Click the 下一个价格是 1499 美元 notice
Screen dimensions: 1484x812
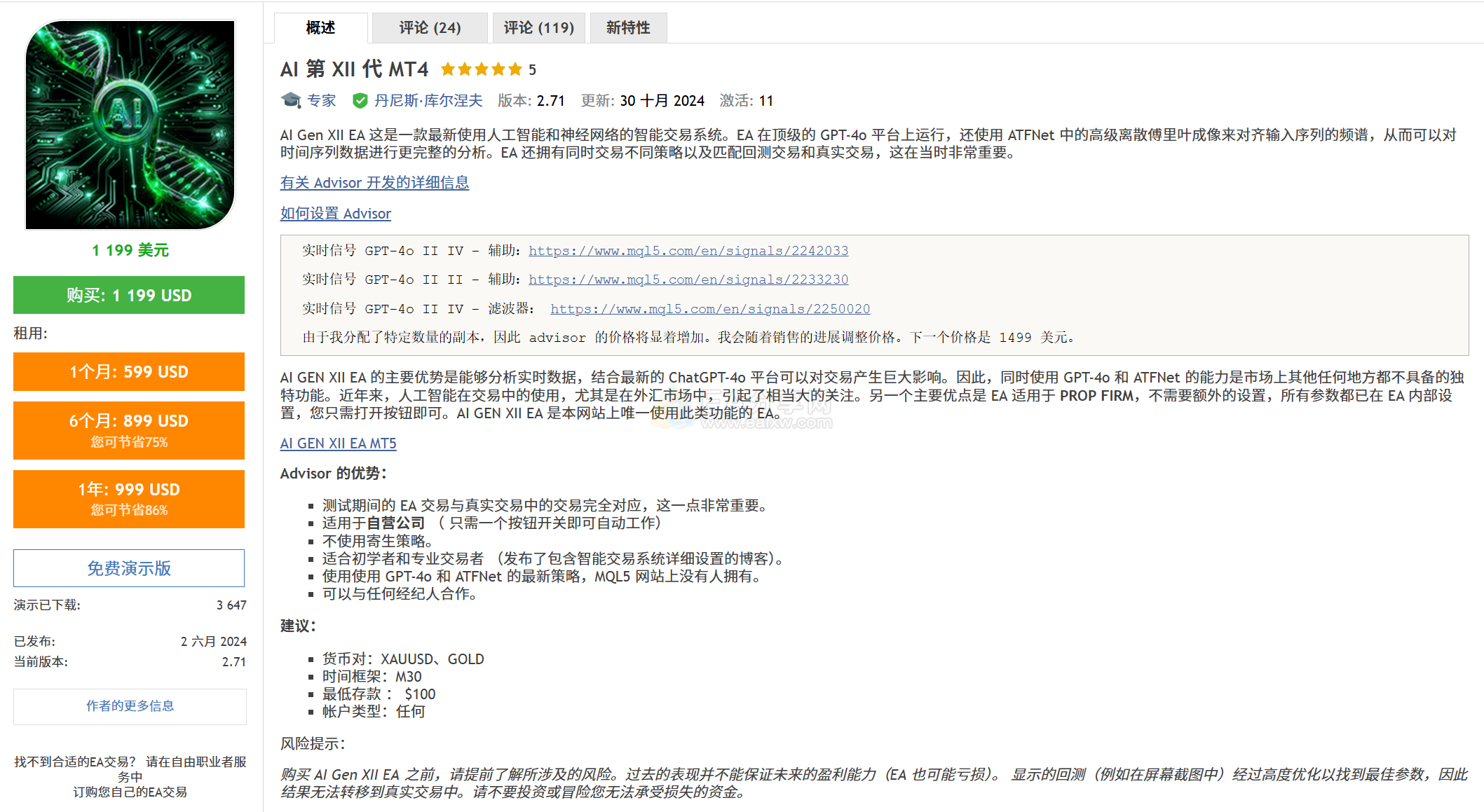tap(992, 338)
